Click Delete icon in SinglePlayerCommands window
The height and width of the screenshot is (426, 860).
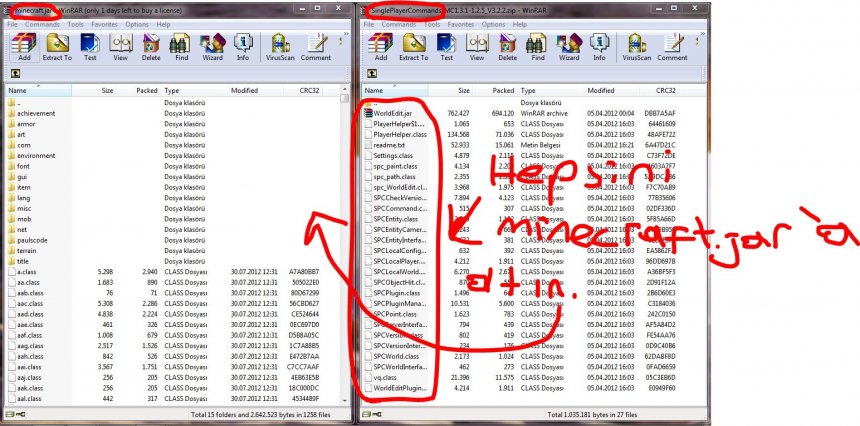507,47
